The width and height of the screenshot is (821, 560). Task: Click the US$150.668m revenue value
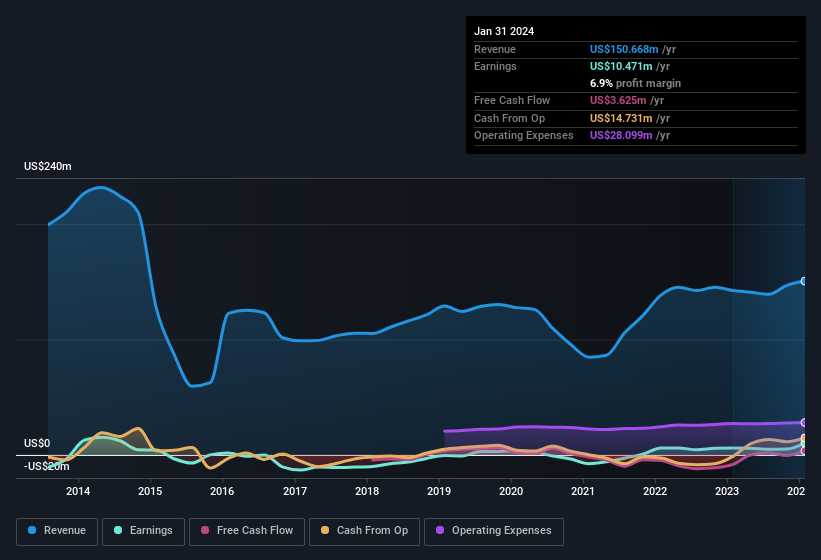point(624,49)
